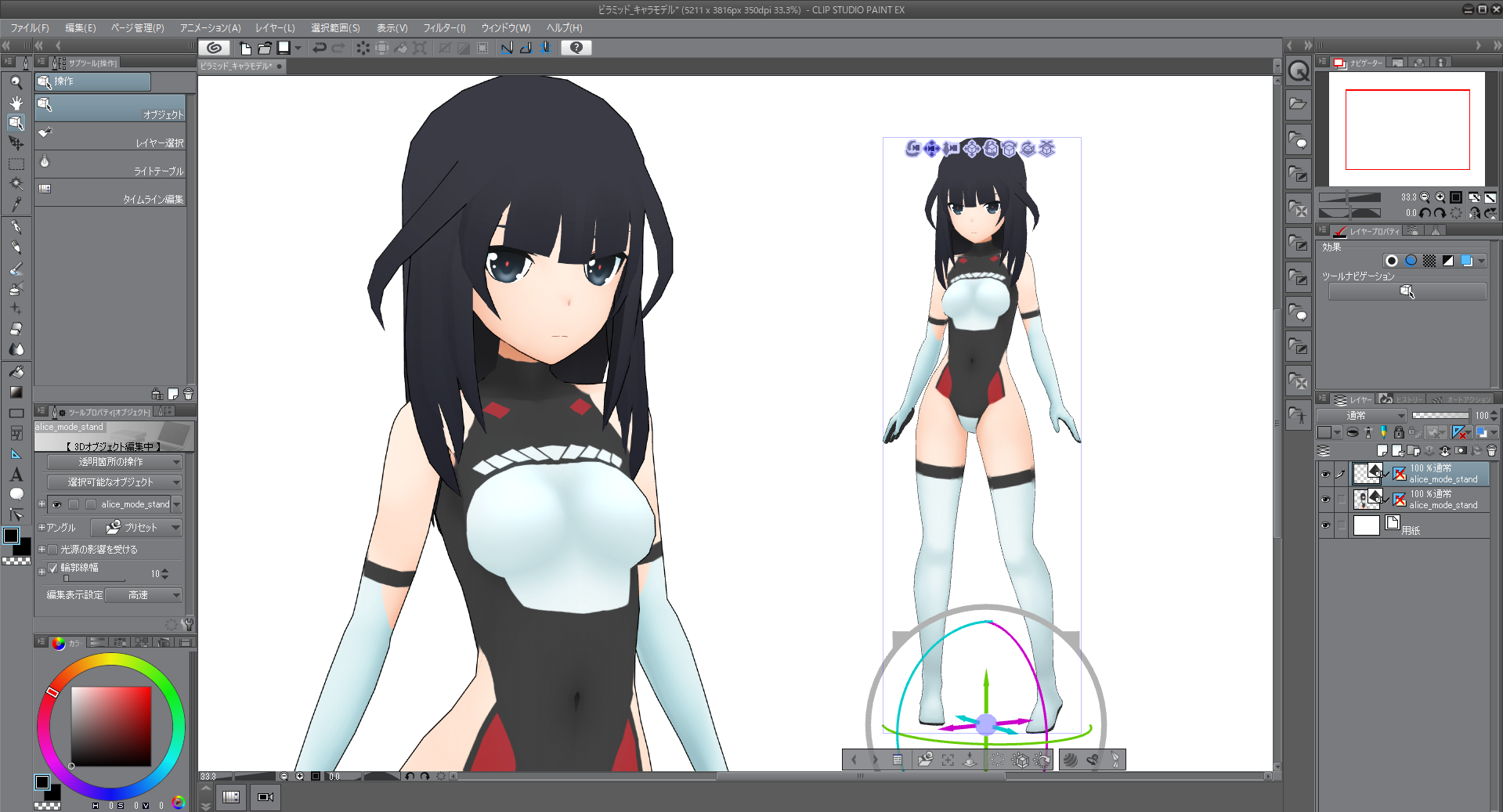Toggle the tone effect checker icon
The height and width of the screenshot is (812, 1503).
(1429, 261)
